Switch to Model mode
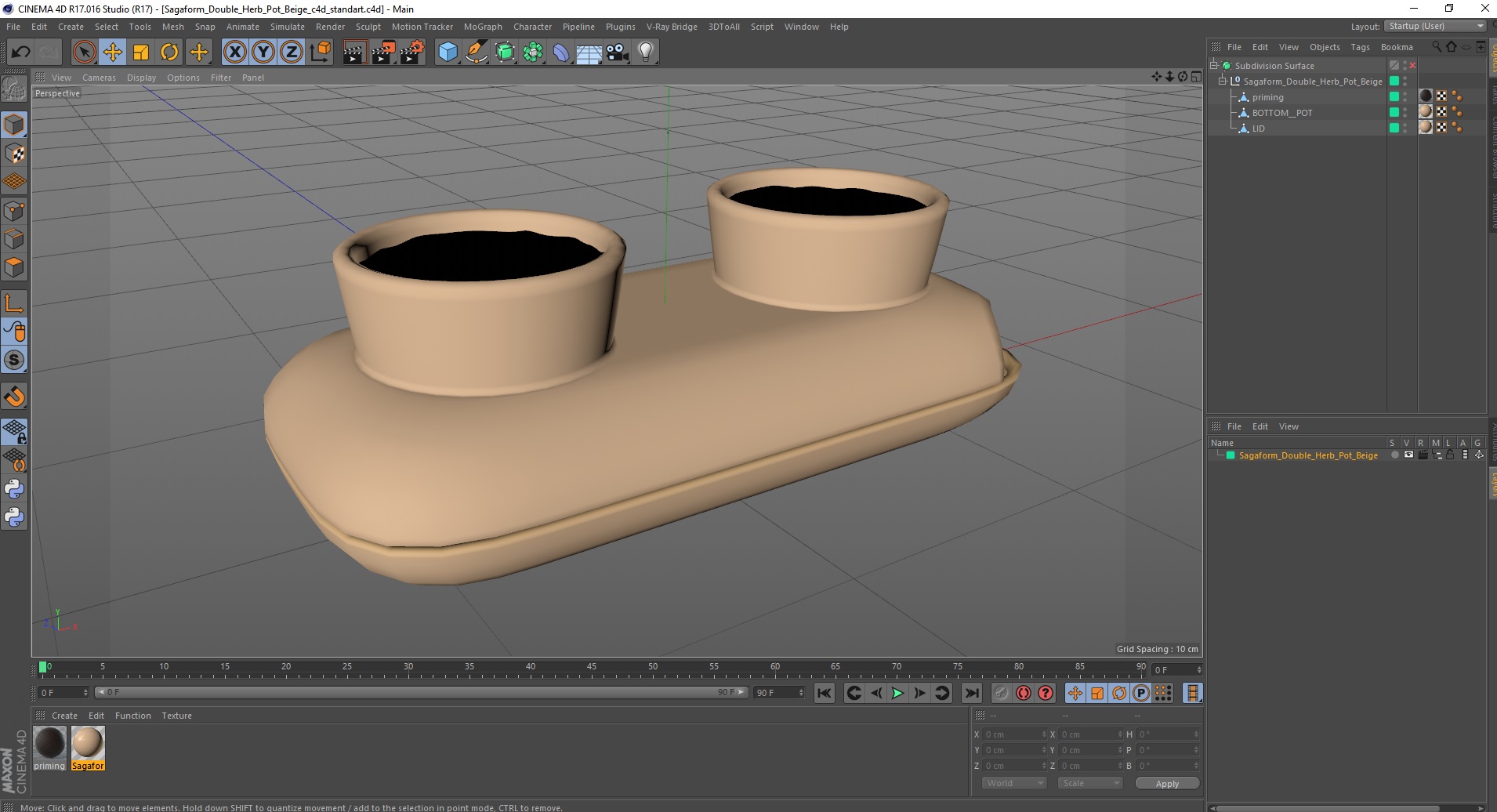The height and width of the screenshot is (812, 1497). point(14,125)
